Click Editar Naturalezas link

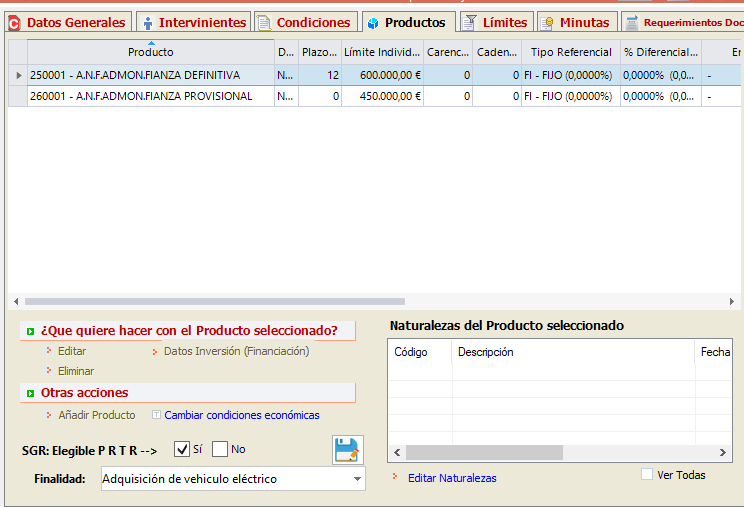452,478
